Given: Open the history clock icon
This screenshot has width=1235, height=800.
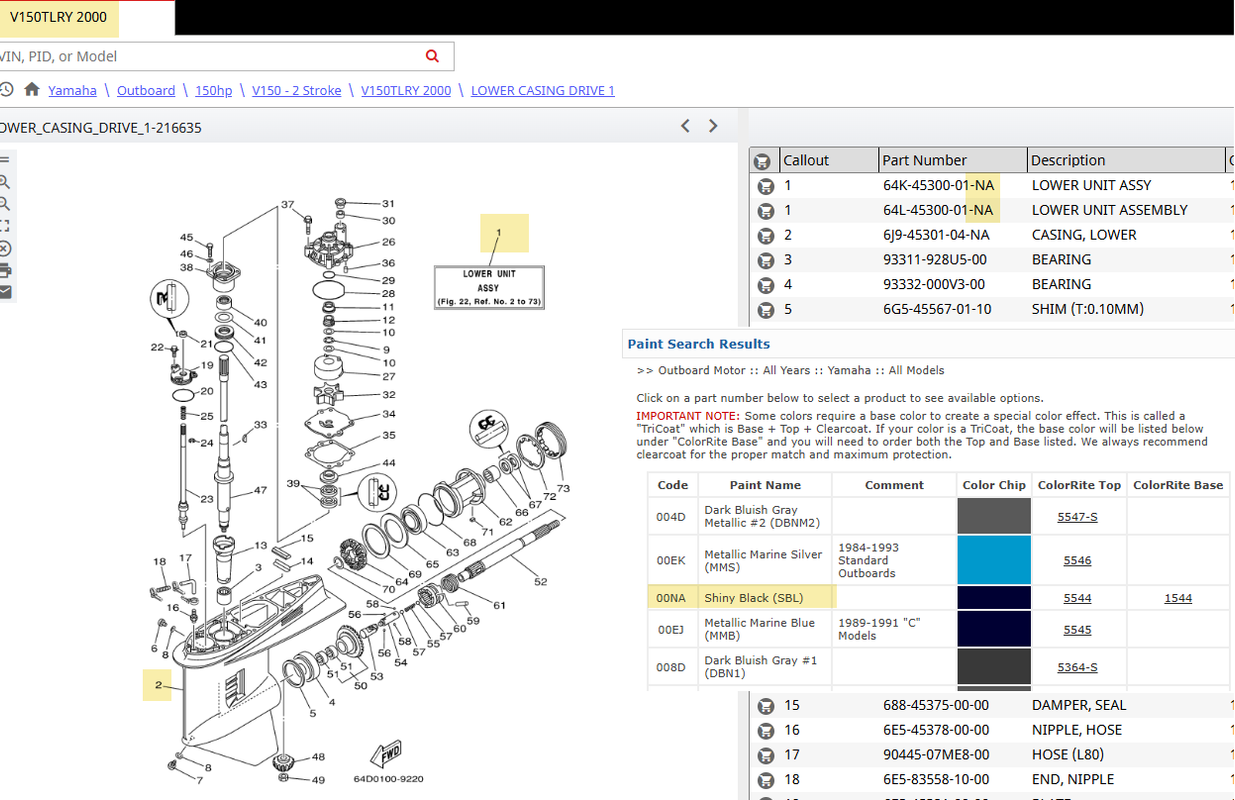Looking at the screenshot, I should [x=6, y=89].
